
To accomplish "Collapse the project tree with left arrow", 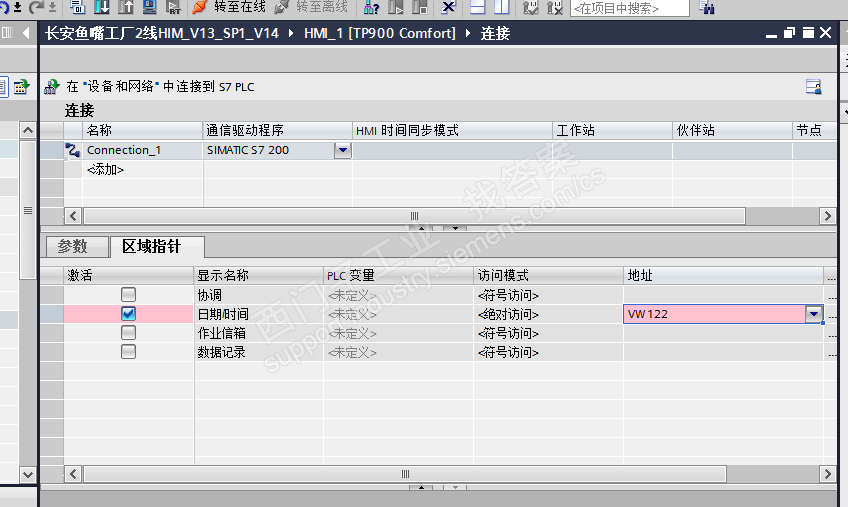I will tap(26, 33).
